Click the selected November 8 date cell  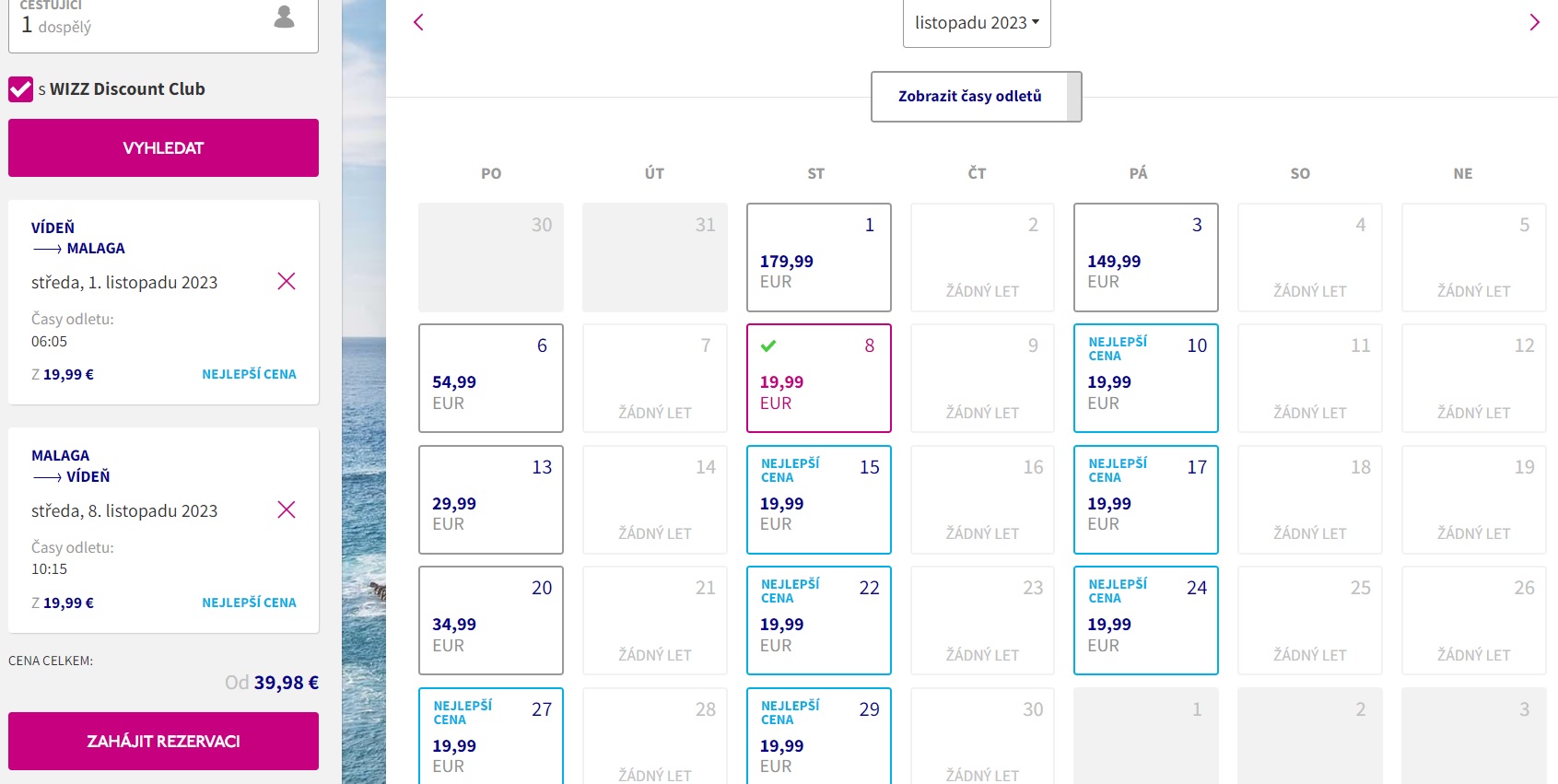click(818, 378)
